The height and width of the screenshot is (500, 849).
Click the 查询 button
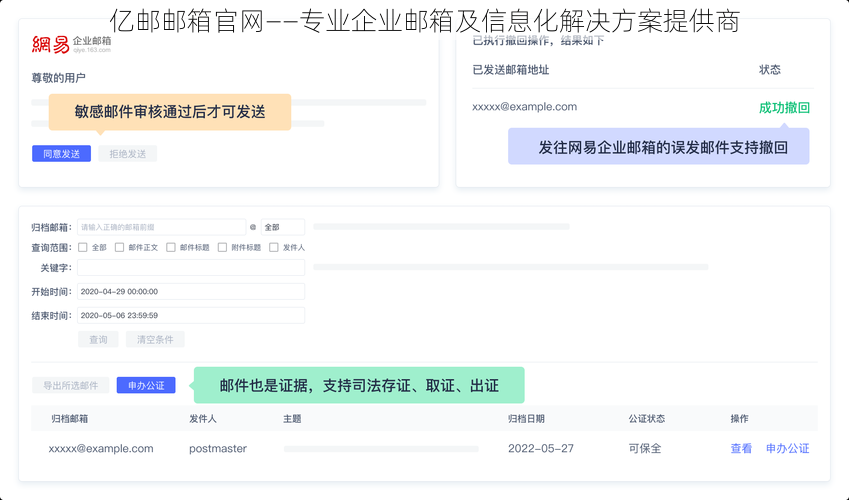tap(98, 340)
